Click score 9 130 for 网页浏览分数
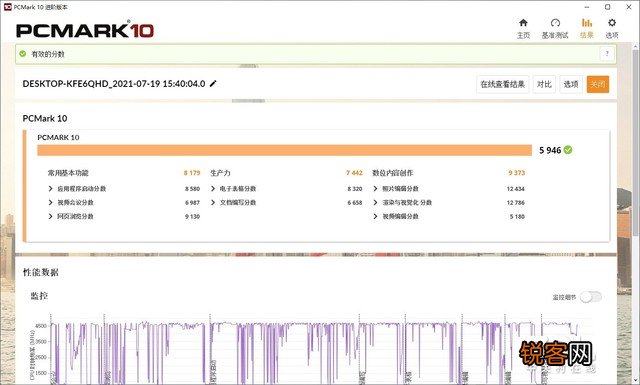This screenshot has height=385, width=640. point(192,216)
